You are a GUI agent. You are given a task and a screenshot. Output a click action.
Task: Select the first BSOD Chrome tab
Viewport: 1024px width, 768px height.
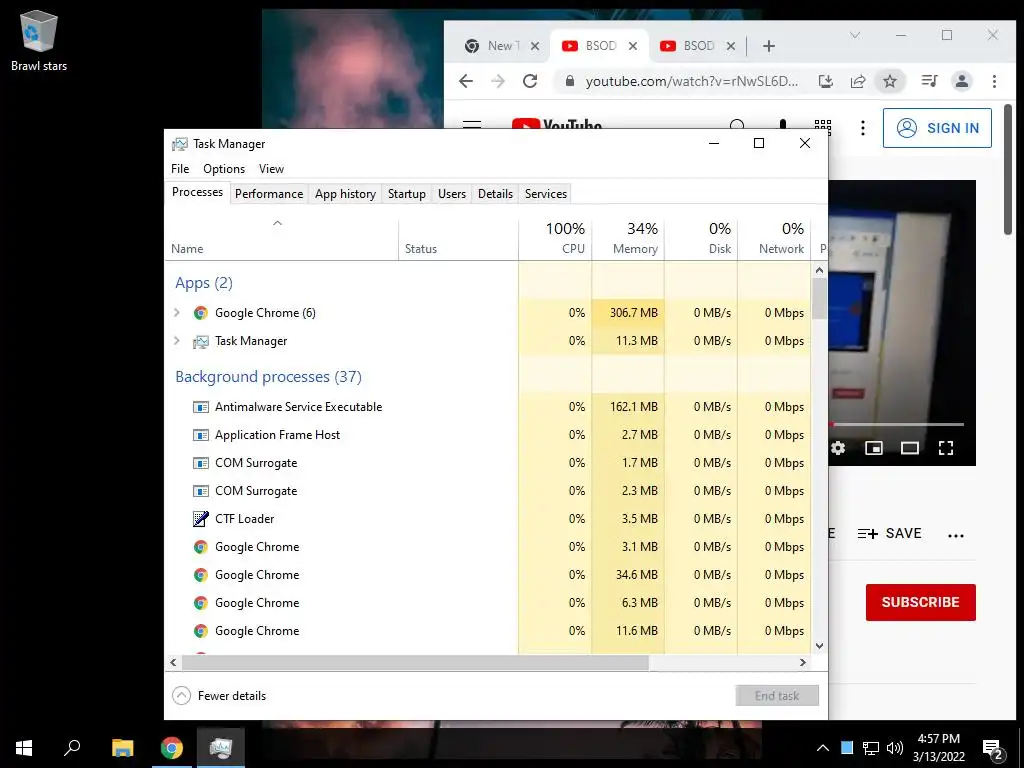pos(600,46)
